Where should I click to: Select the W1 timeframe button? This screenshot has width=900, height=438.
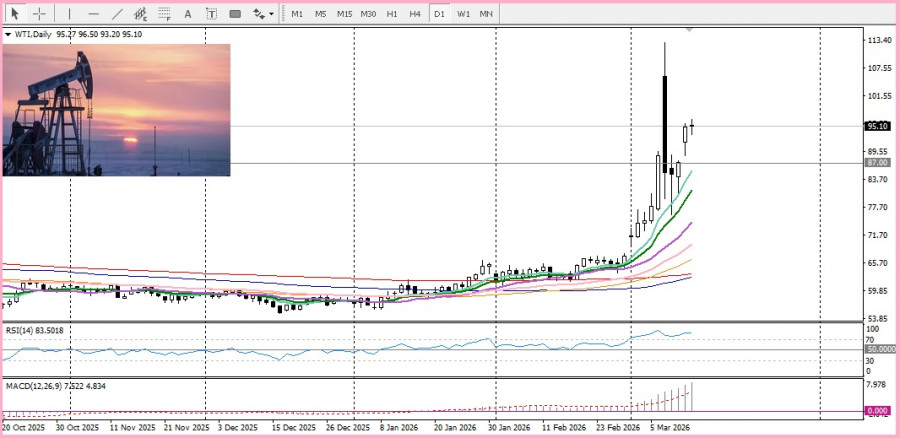463,14
